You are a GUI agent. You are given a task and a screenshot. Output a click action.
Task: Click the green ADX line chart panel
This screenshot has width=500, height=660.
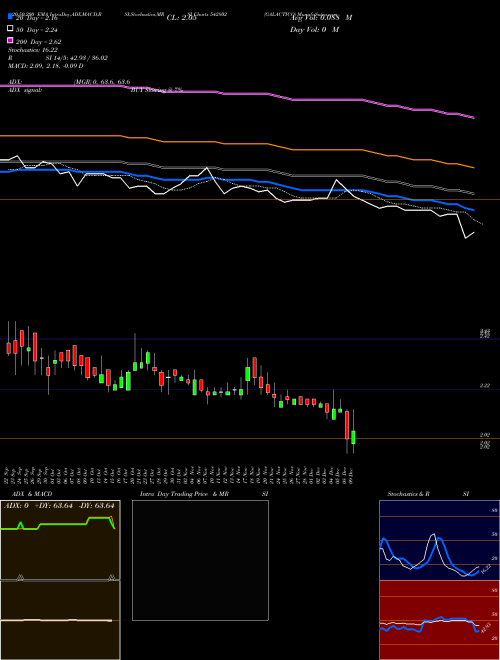pyautogui.click(x=60, y=540)
